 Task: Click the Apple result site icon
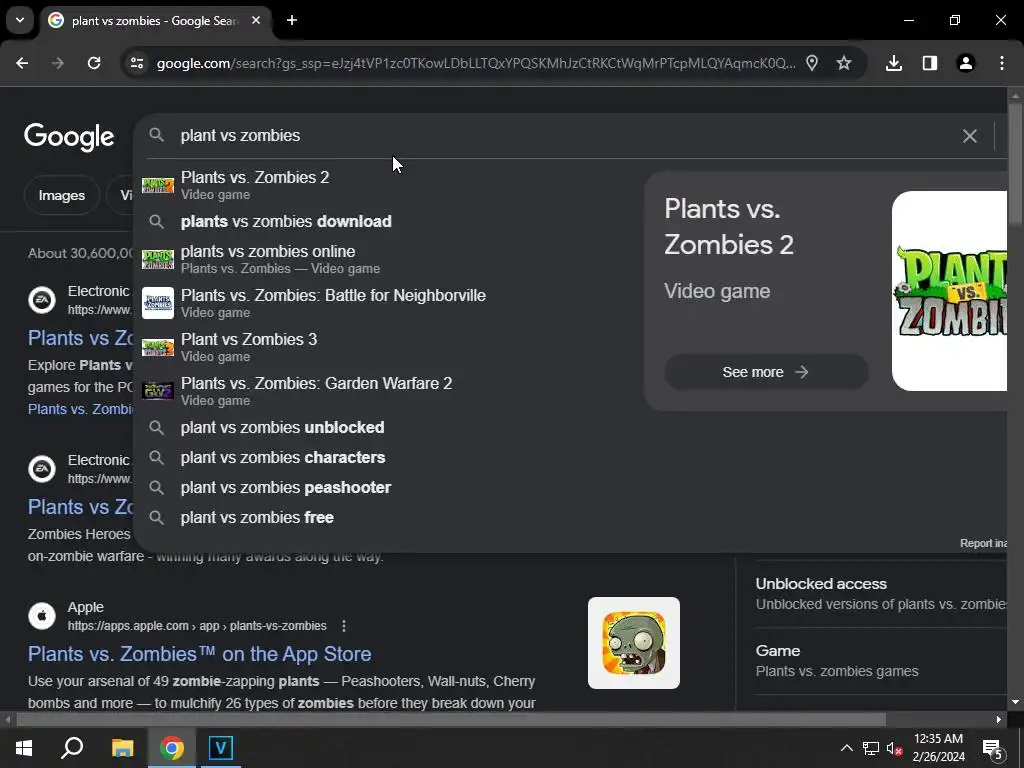click(42, 616)
